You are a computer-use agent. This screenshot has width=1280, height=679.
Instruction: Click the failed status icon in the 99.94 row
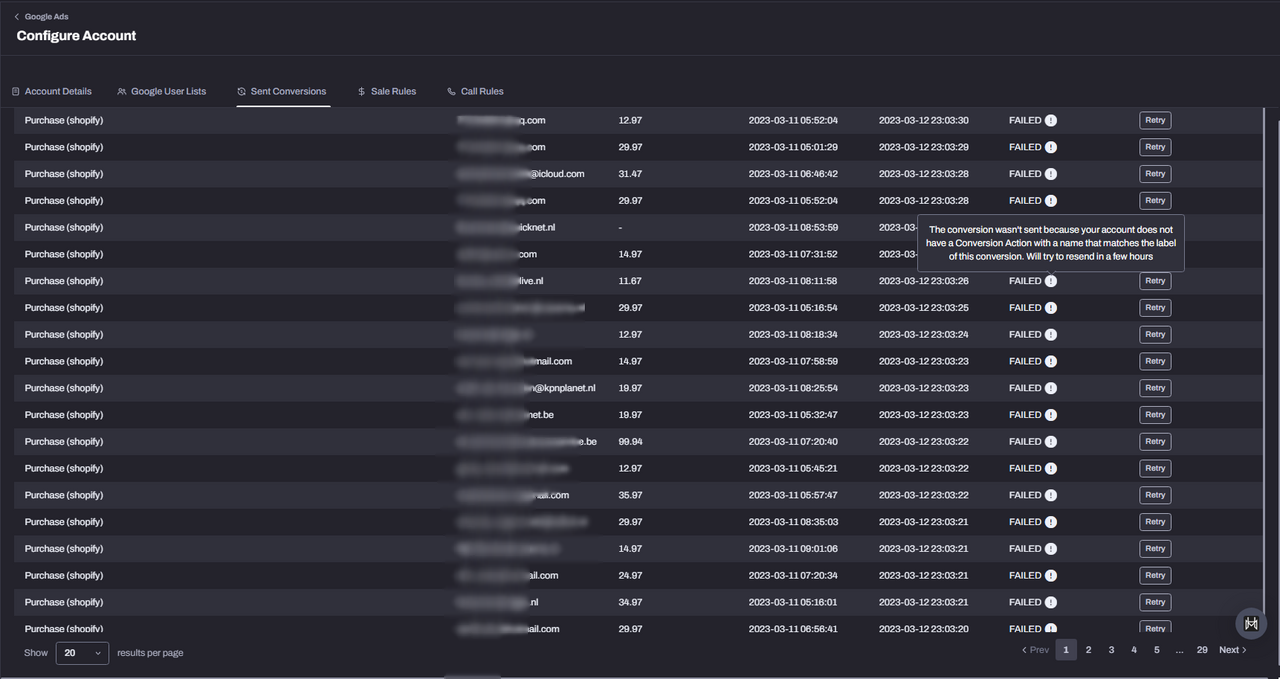[x=1051, y=442]
